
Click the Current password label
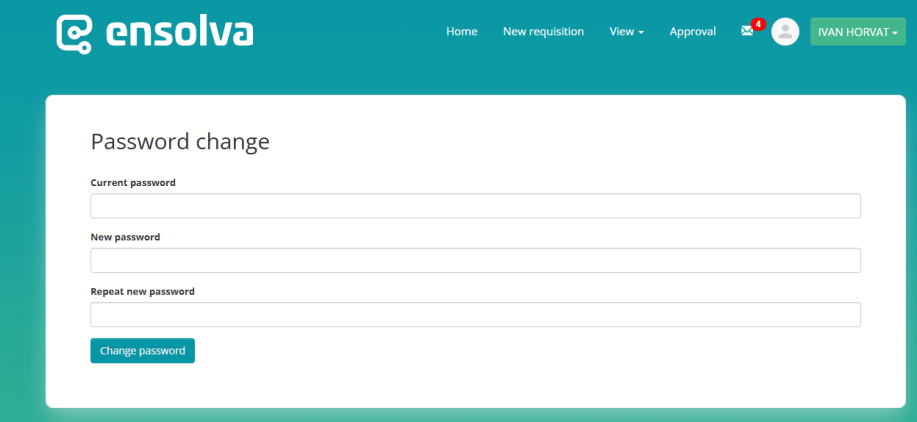[133, 183]
